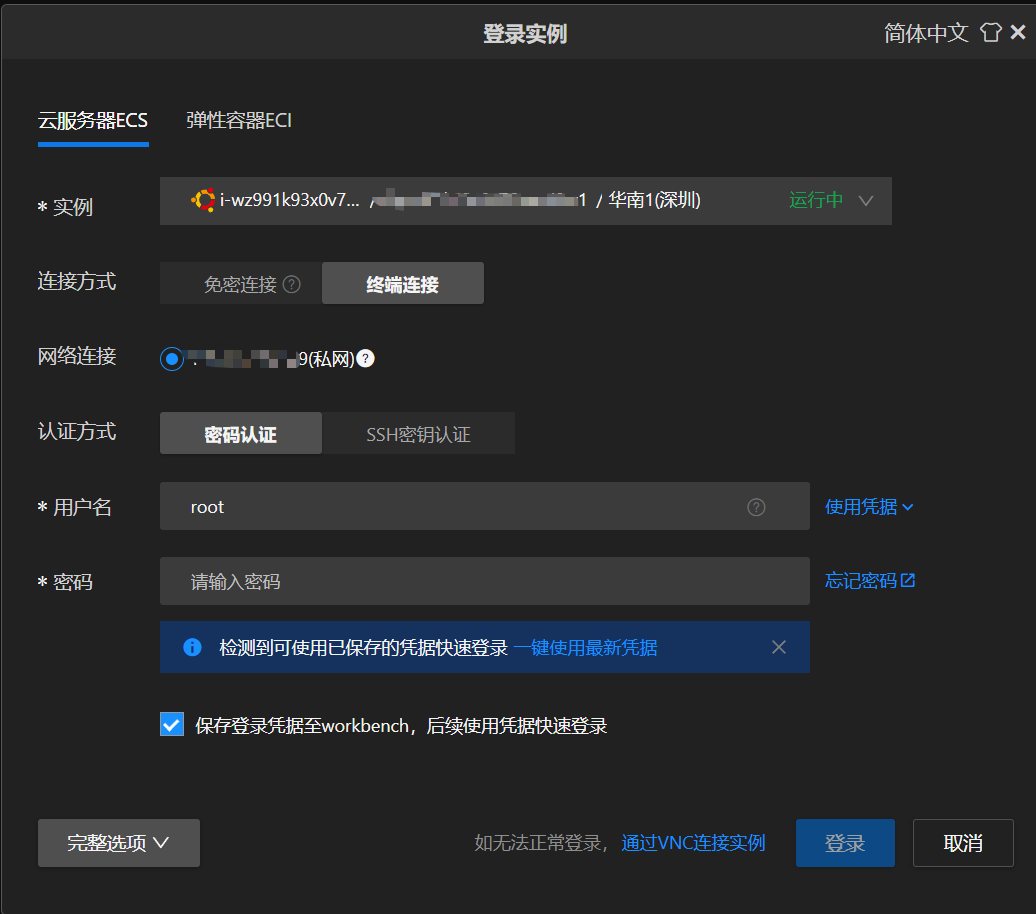The width and height of the screenshot is (1036, 914).
Task: Click the help icon inside username field
Action: coord(756,507)
